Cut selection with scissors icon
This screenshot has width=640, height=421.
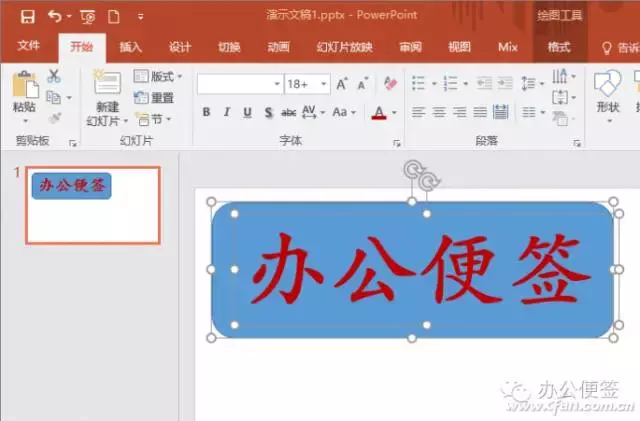(54, 76)
